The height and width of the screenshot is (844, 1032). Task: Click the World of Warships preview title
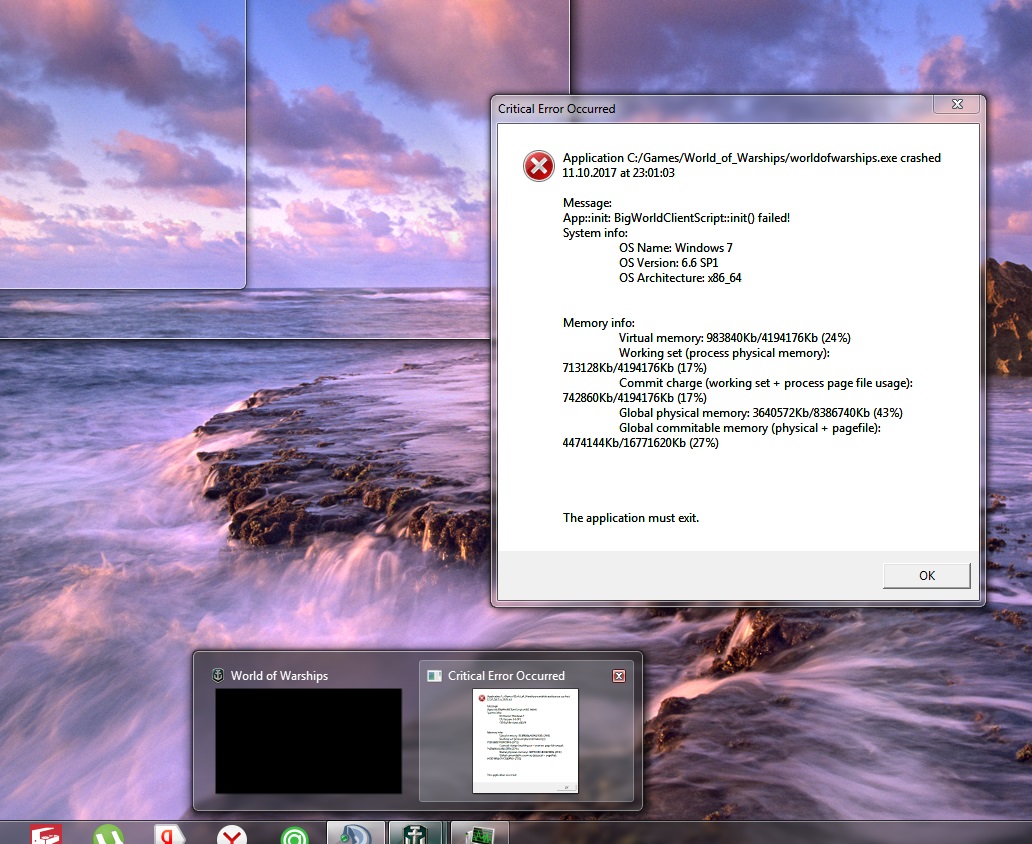279,676
